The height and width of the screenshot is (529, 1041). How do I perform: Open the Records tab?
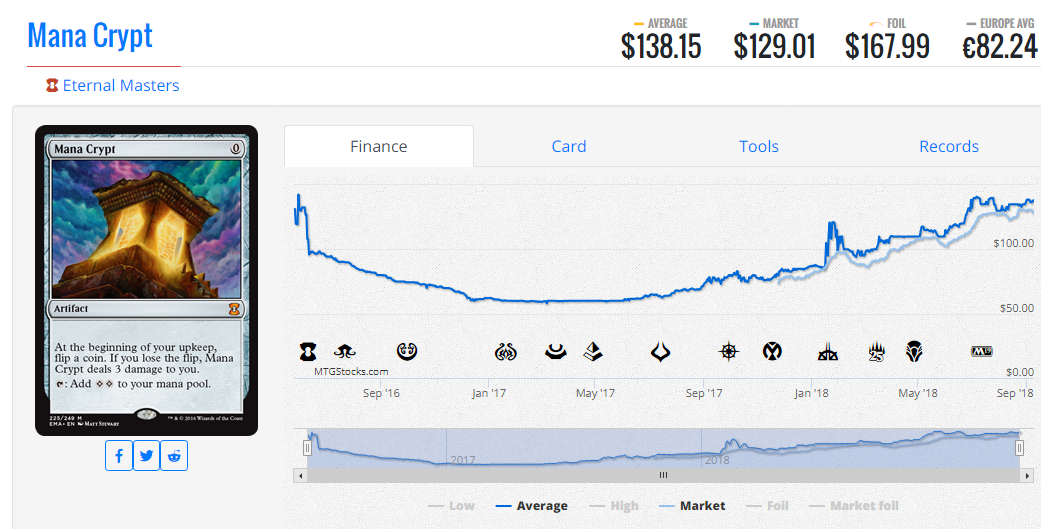pyautogui.click(x=949, y=146)
